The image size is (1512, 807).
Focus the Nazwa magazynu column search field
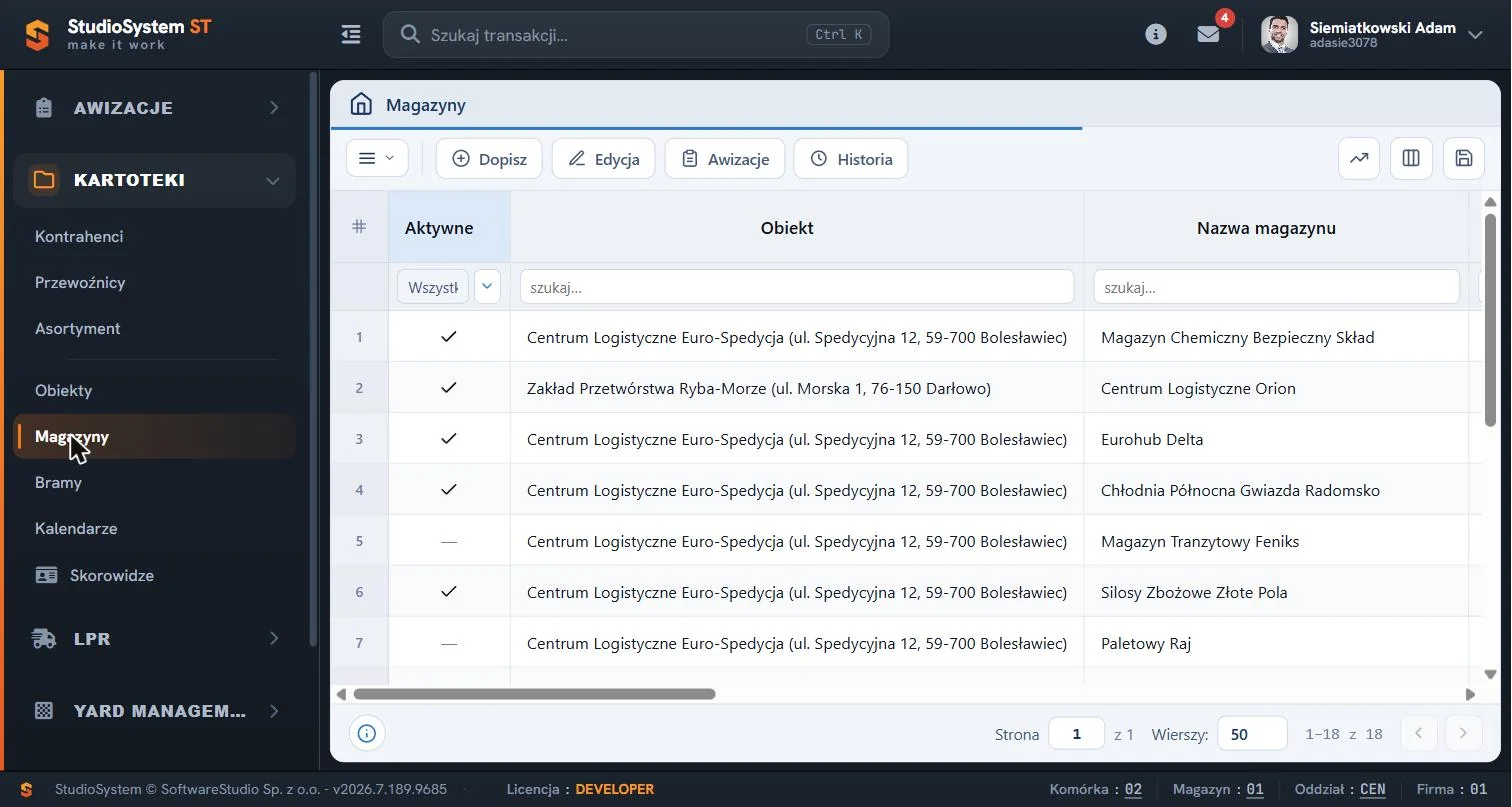coord(1276,286)
